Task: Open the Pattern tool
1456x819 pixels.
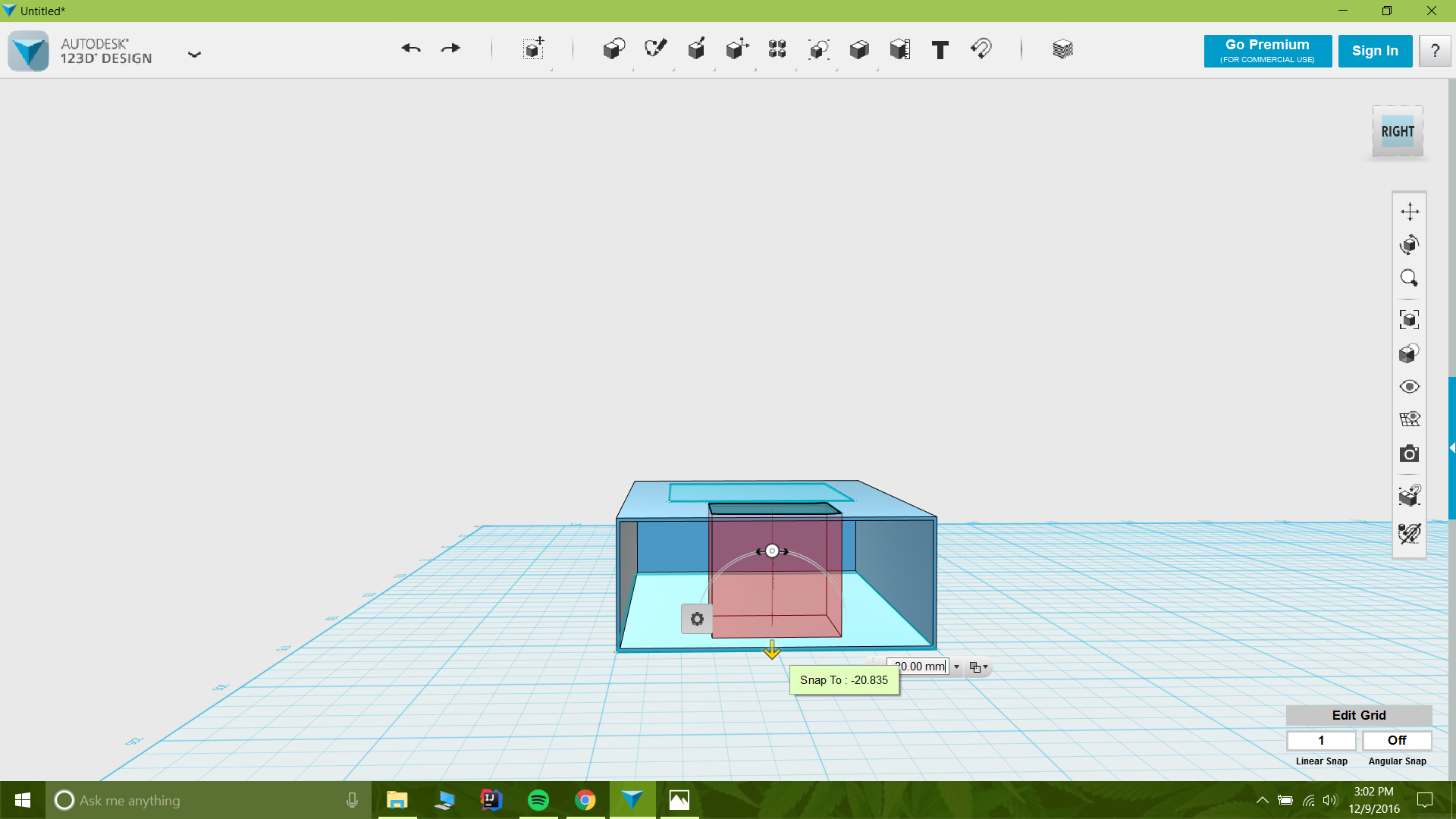Action: click(x=777, y=49)
